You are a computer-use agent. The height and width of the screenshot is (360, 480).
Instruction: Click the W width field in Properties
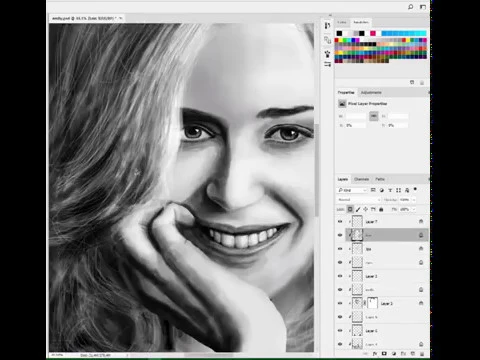point(355,116)
